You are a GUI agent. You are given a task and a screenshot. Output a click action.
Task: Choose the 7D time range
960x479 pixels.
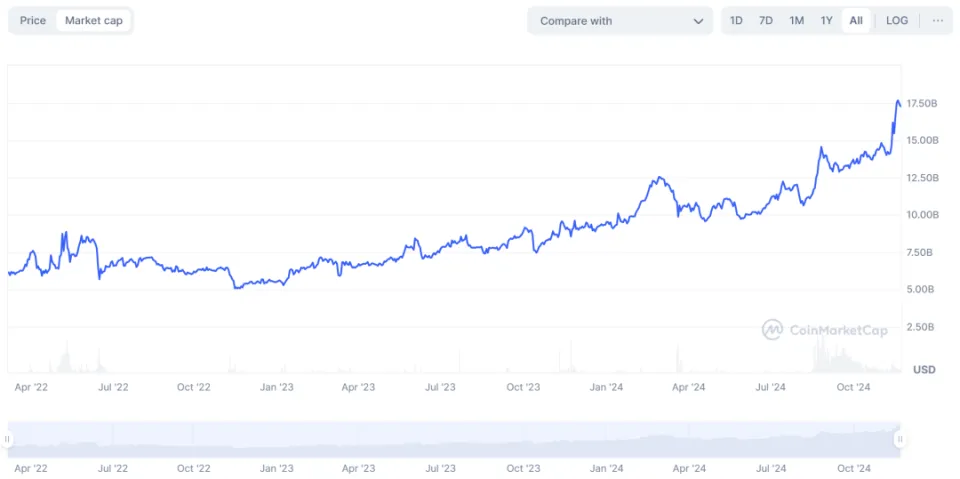[766, 21]
